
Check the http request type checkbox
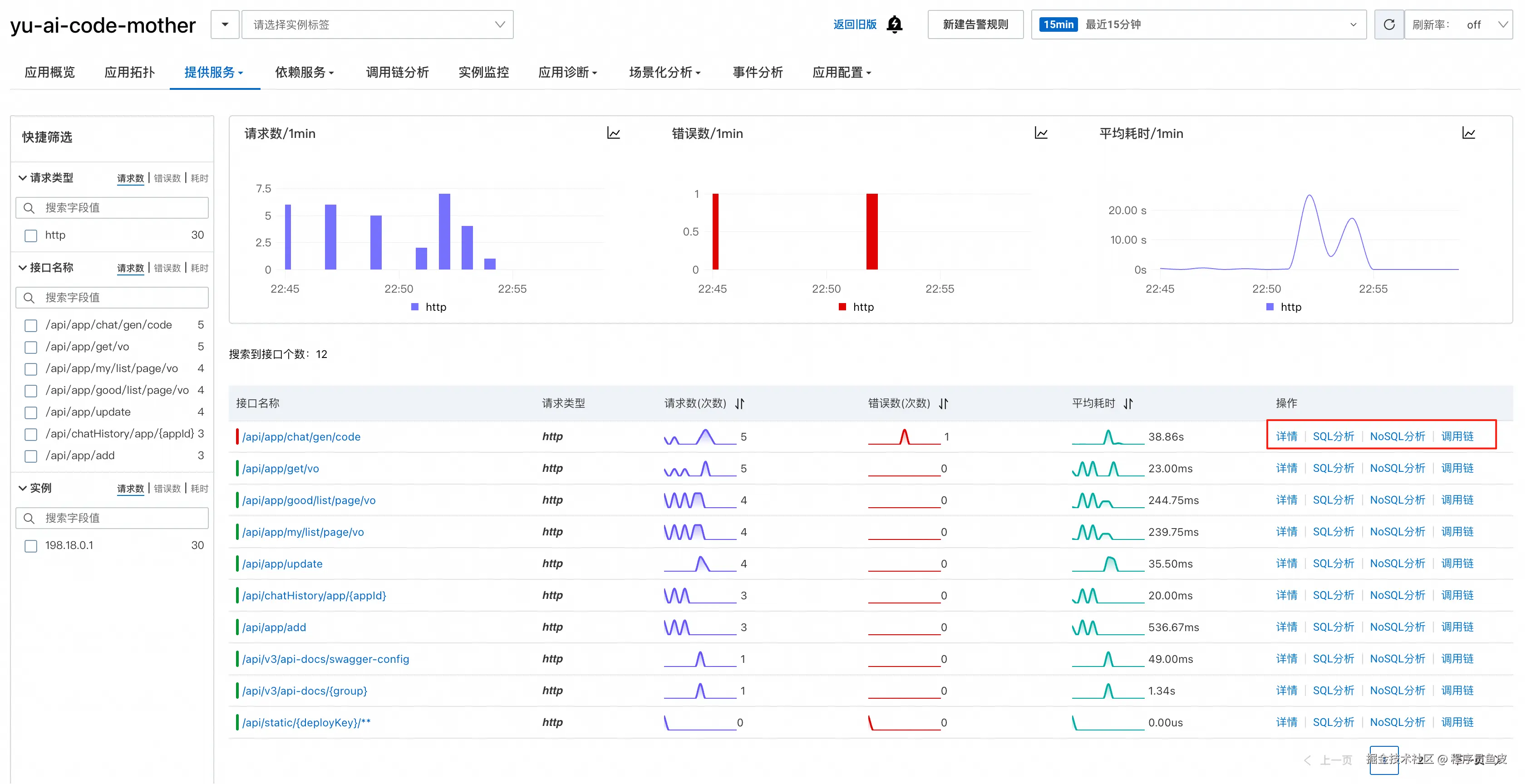click(x=31, y=235)
